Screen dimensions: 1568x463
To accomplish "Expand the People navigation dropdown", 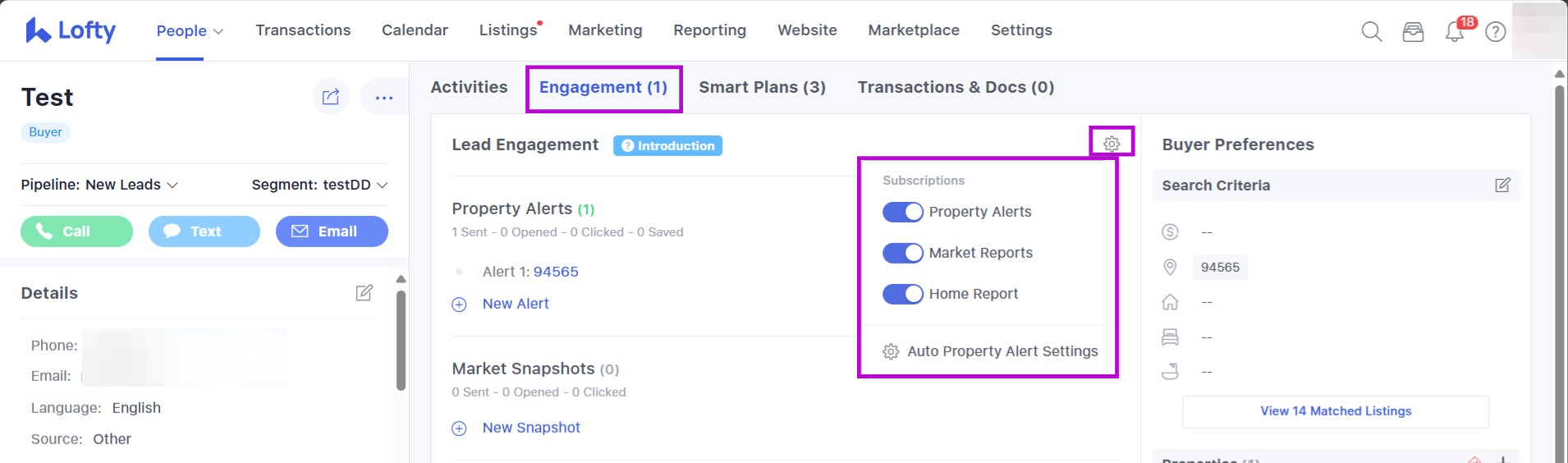I will 190,30.
